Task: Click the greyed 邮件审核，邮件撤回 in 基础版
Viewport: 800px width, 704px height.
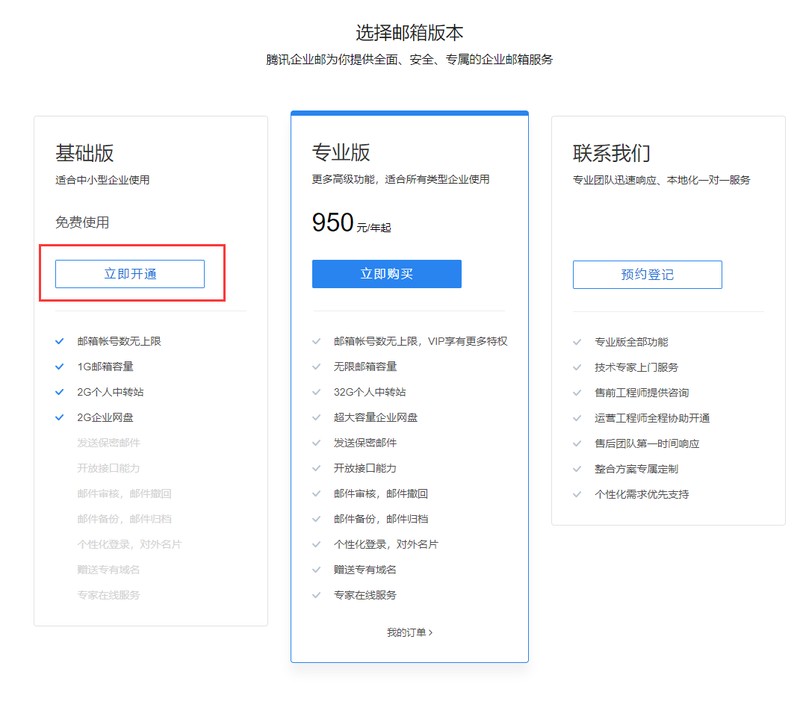Action: tap(124, 493)
